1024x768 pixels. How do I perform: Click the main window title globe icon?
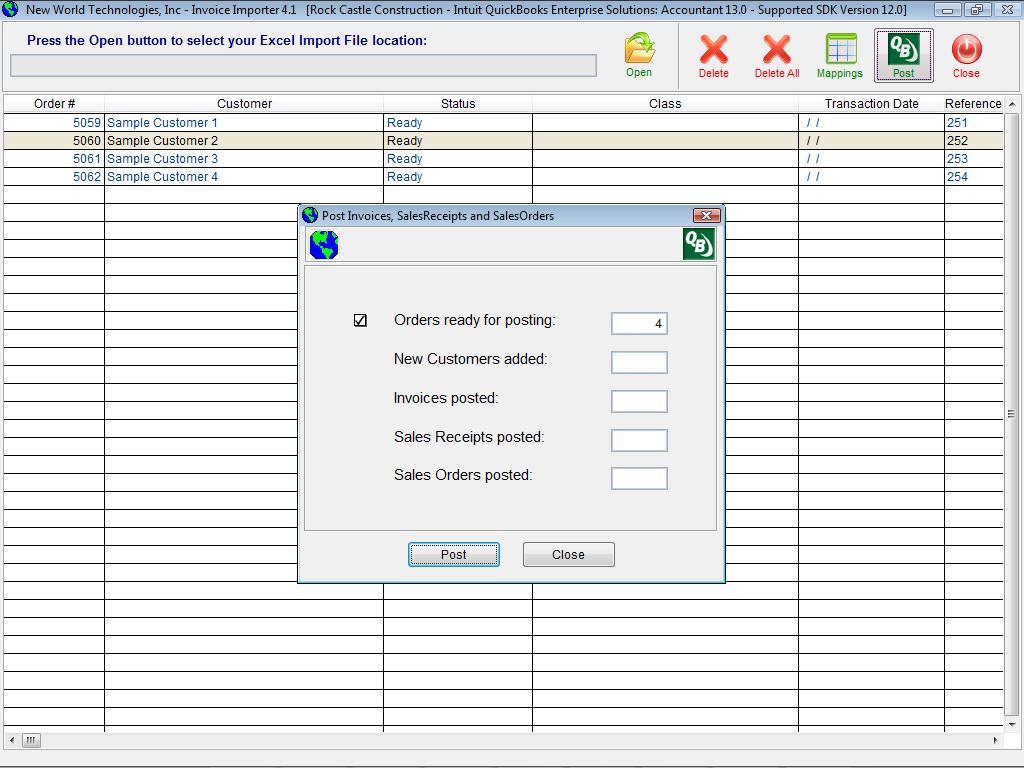coord(10,9)
